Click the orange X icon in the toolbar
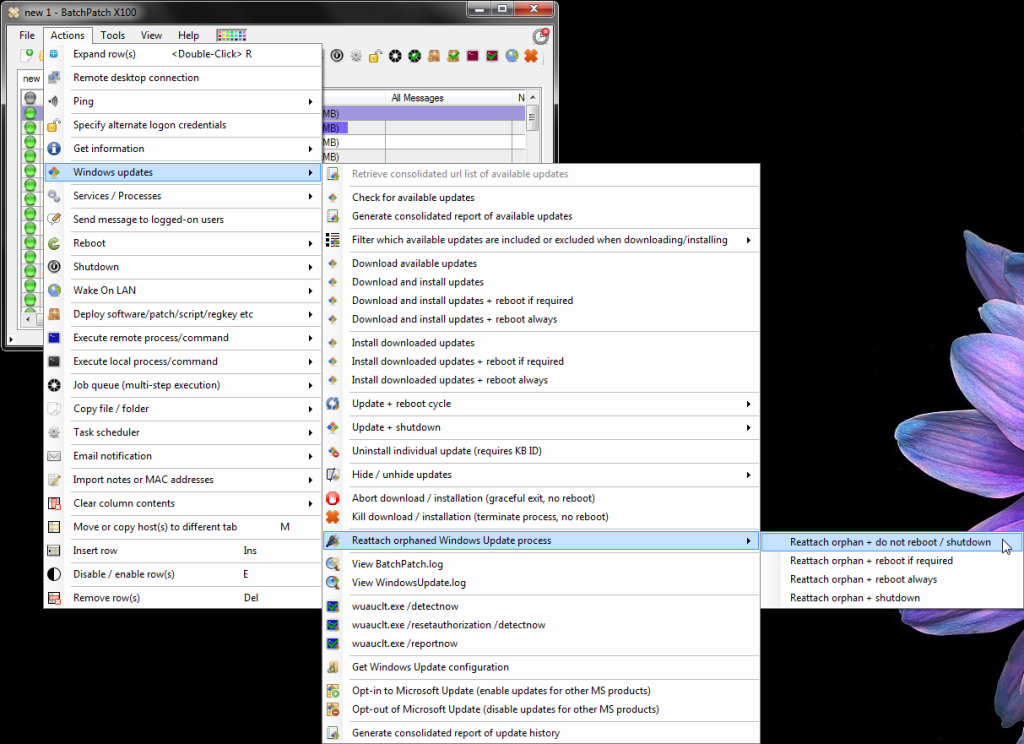This screenshot has width=1024, height=744. [531, 56]
